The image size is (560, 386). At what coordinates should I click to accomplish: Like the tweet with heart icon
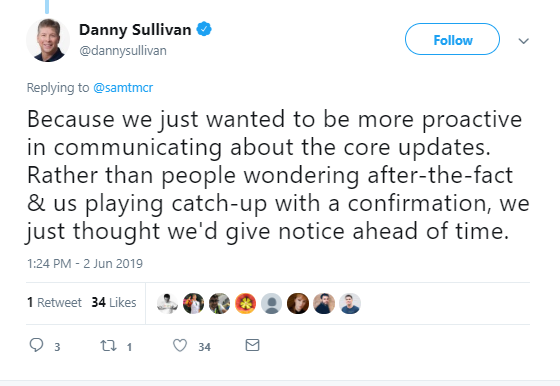180,346
